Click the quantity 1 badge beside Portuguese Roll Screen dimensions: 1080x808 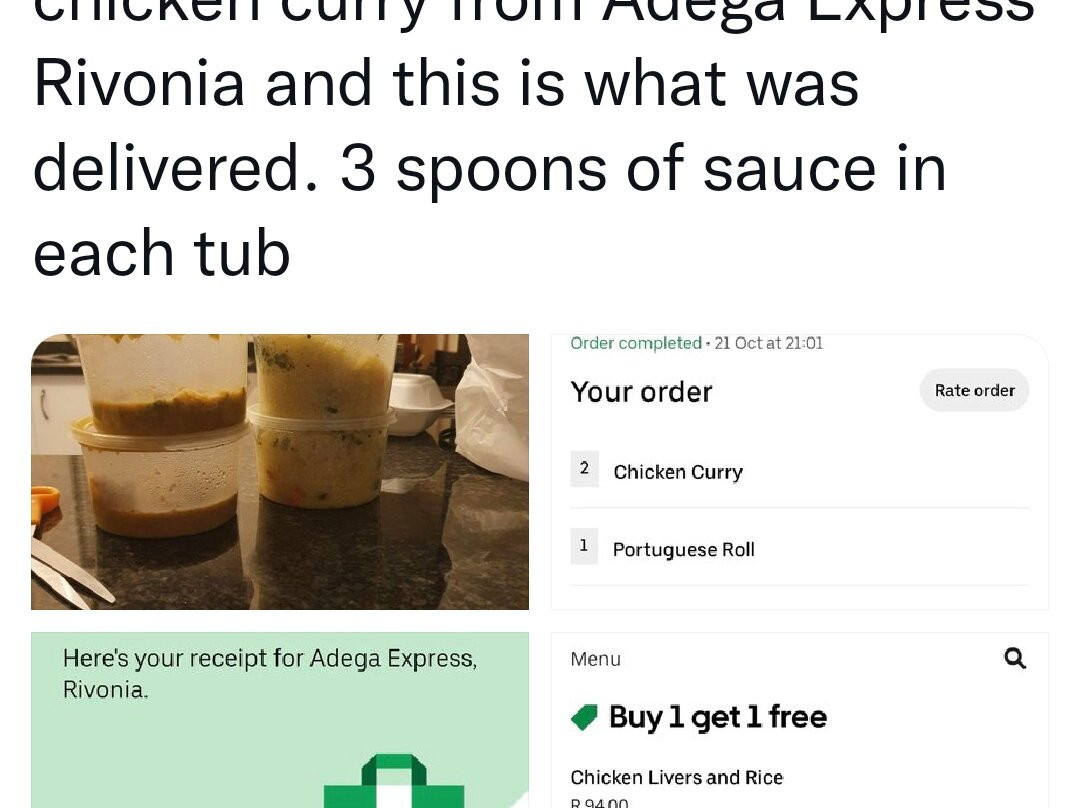[x=584, y=546]
